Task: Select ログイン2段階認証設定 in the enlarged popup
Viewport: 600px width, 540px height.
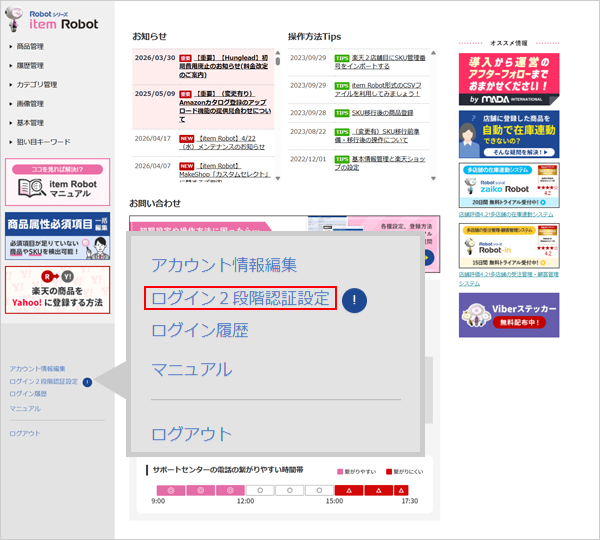Action: point(240,298)
